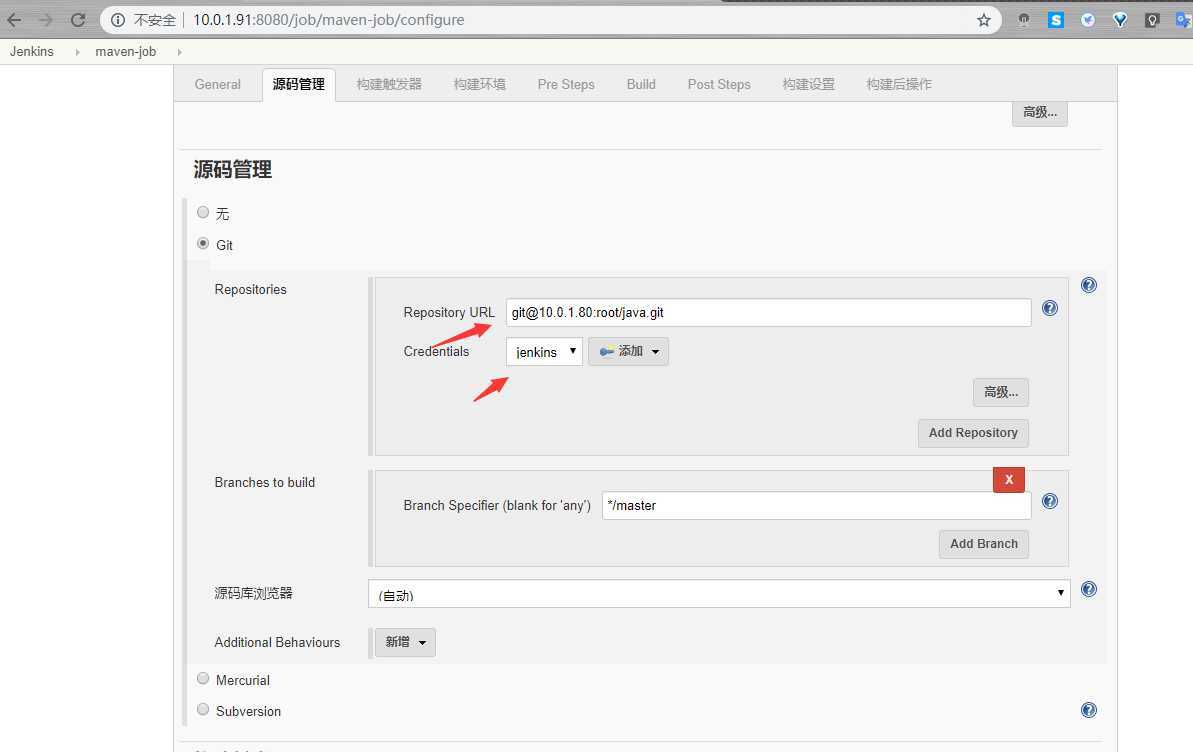Viewport: 1193px width, 752px height.
Task: Delete the branch with red X button
Action: [1009, 480]
